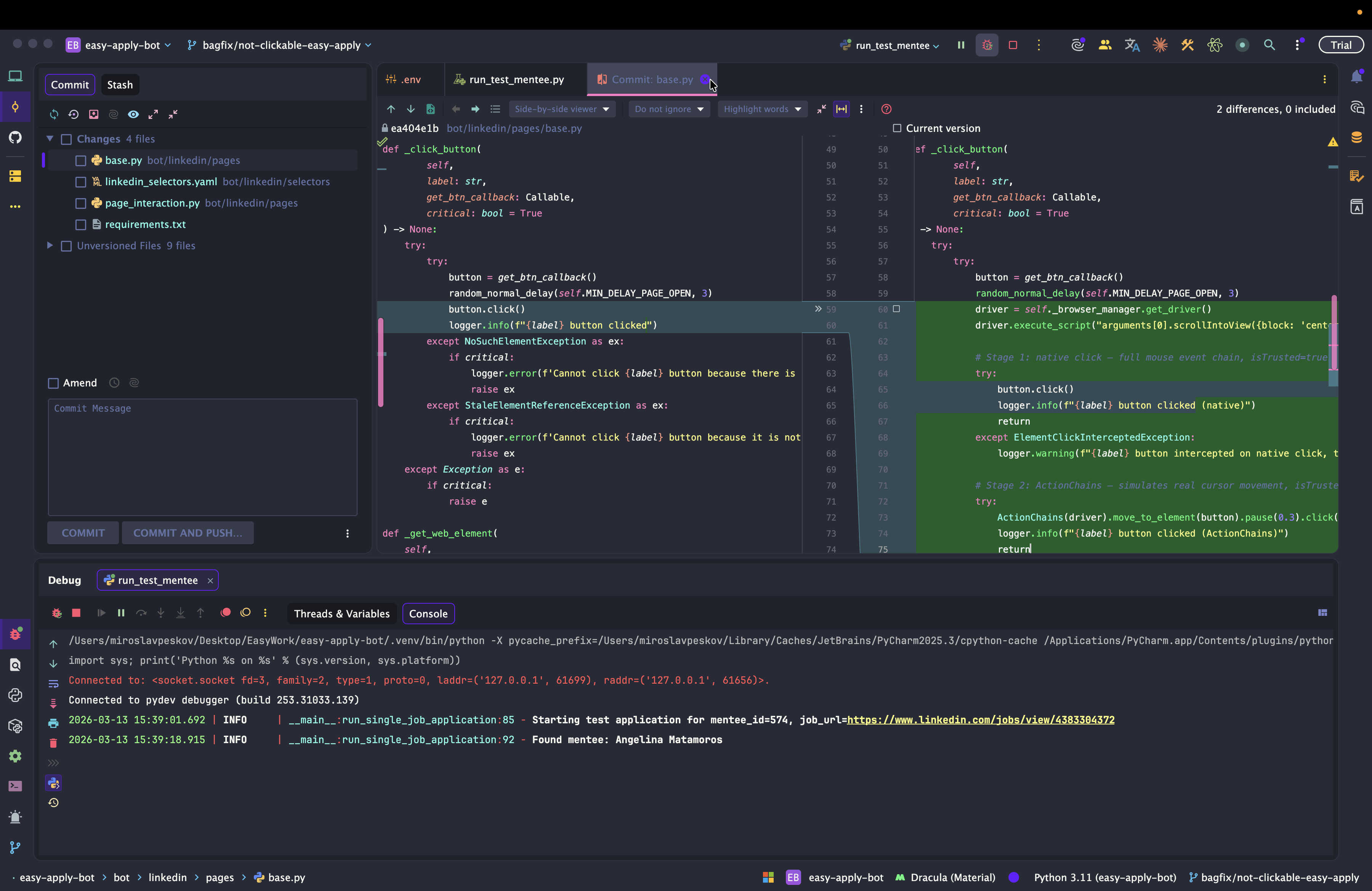Check the base.py file checkbox

click(x=81, y=160)
